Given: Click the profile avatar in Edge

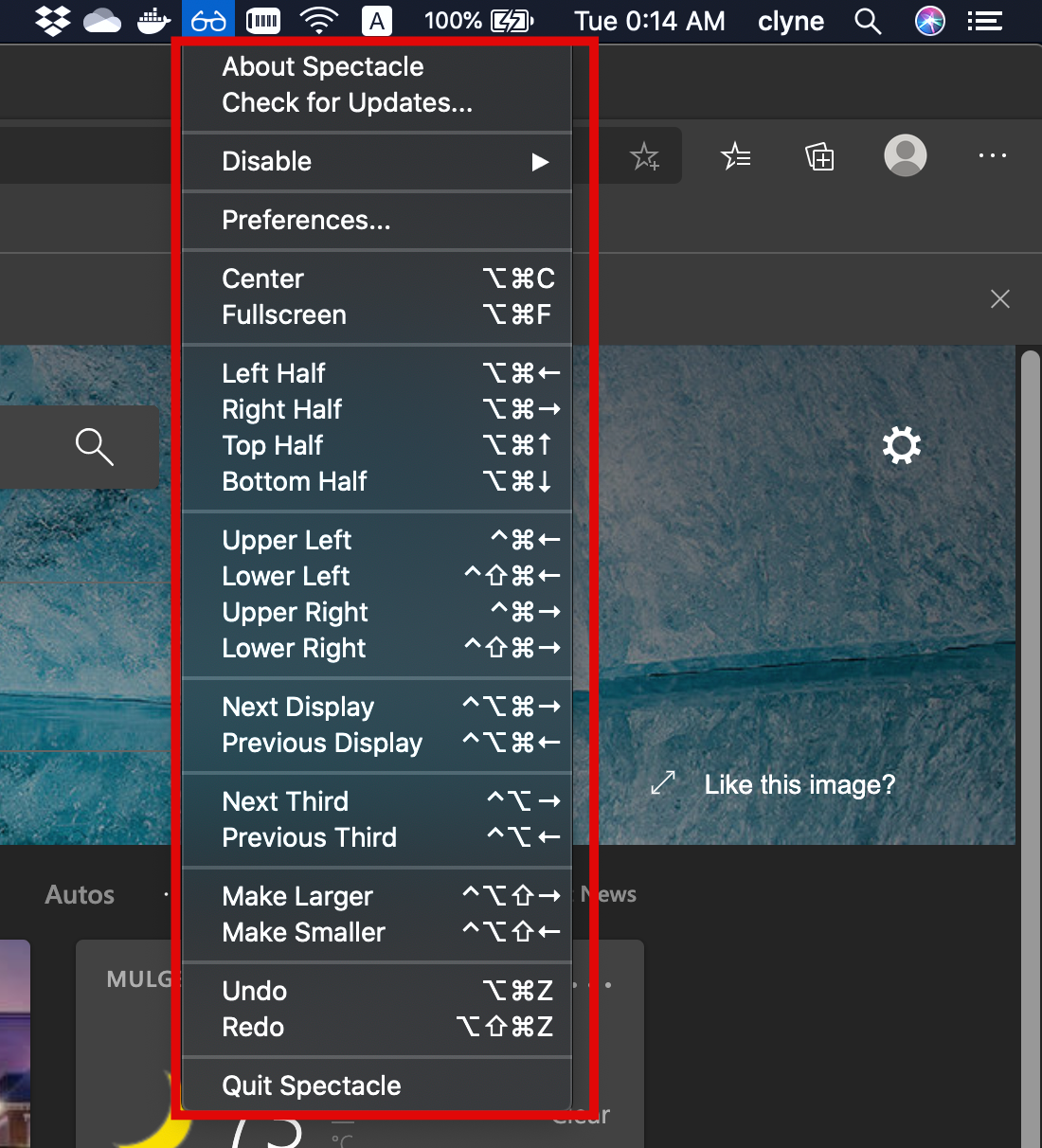Looking at the screenshot, I should [x=906, y=155].
